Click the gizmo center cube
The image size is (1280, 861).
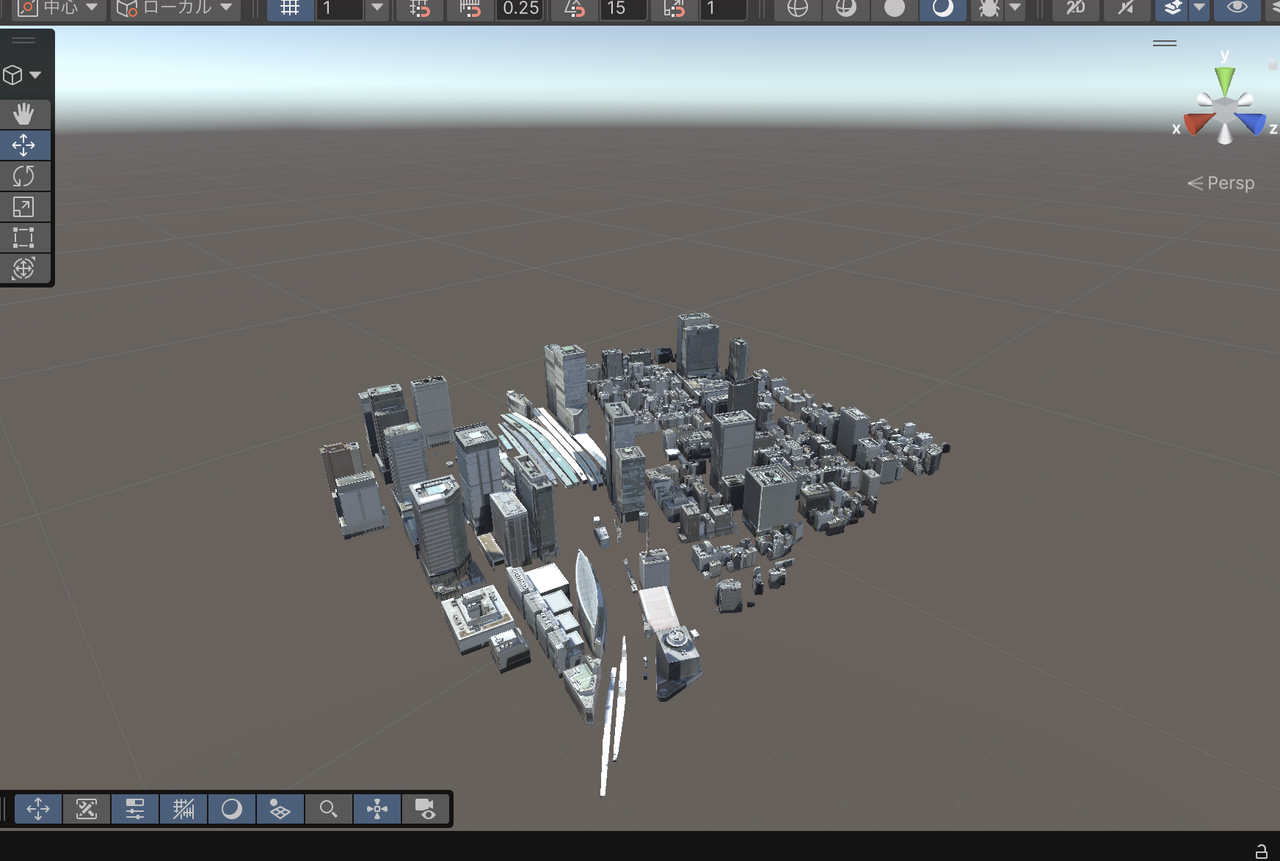(x=1225, y=108)
